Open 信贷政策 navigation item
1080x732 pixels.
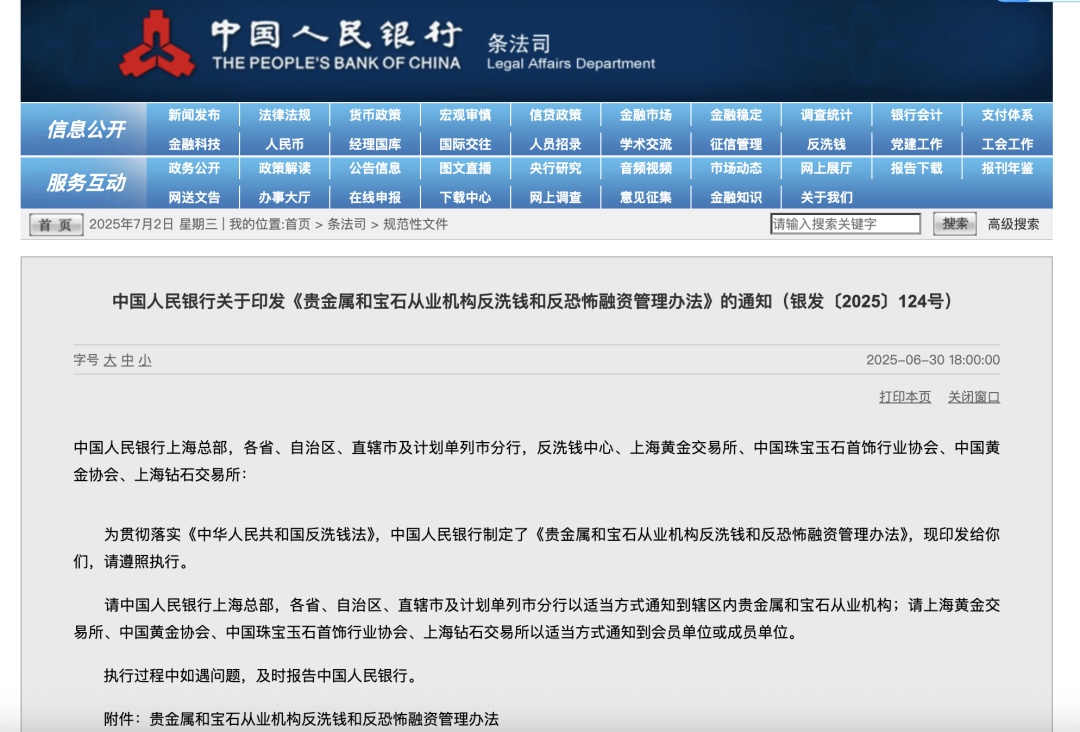point(555,115)
